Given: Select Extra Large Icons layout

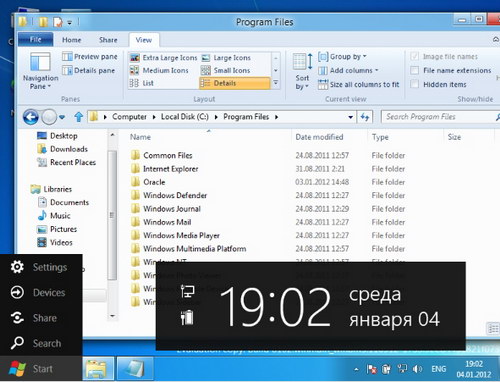Looking at the screenshot, I should (164, 58).
